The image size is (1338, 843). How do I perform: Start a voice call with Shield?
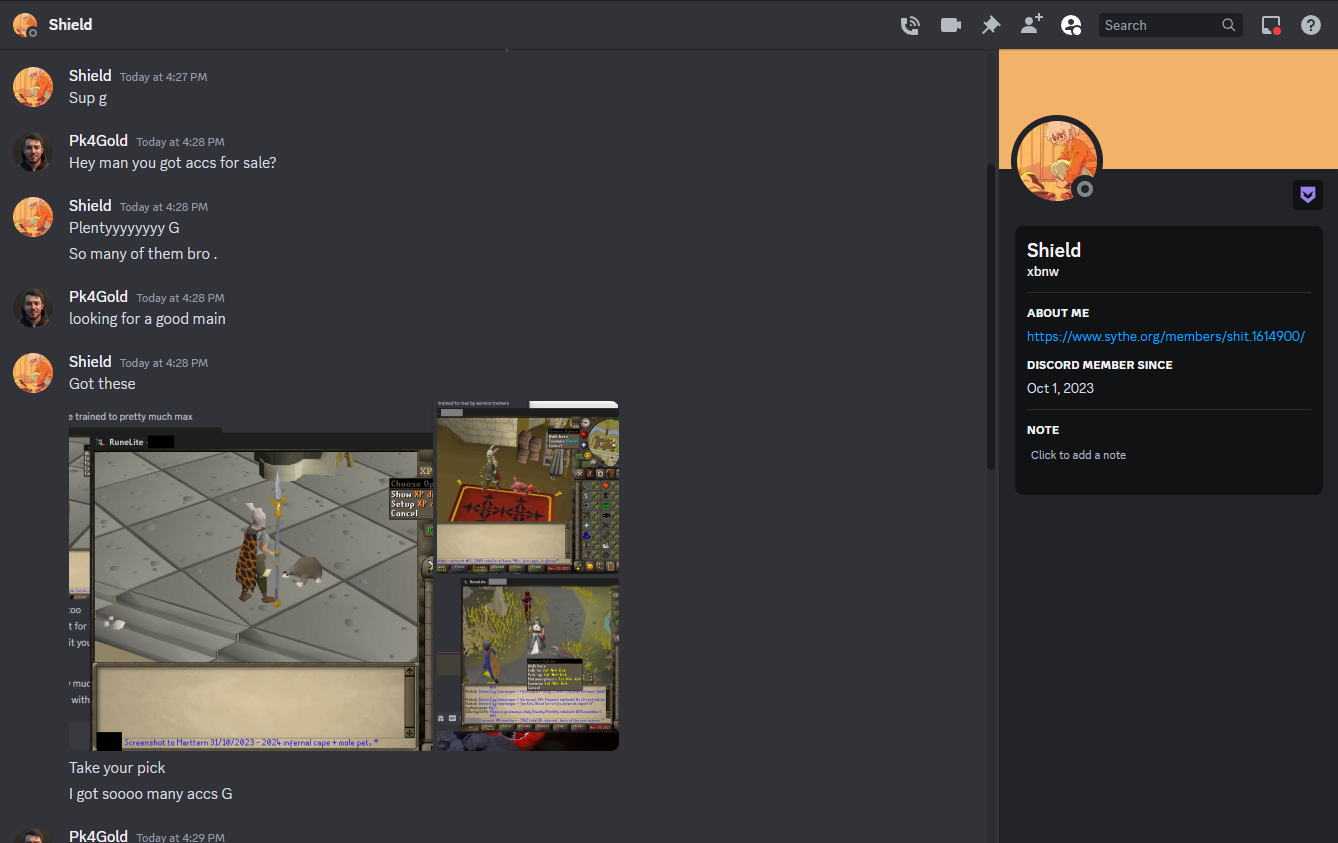pos(910,25)
